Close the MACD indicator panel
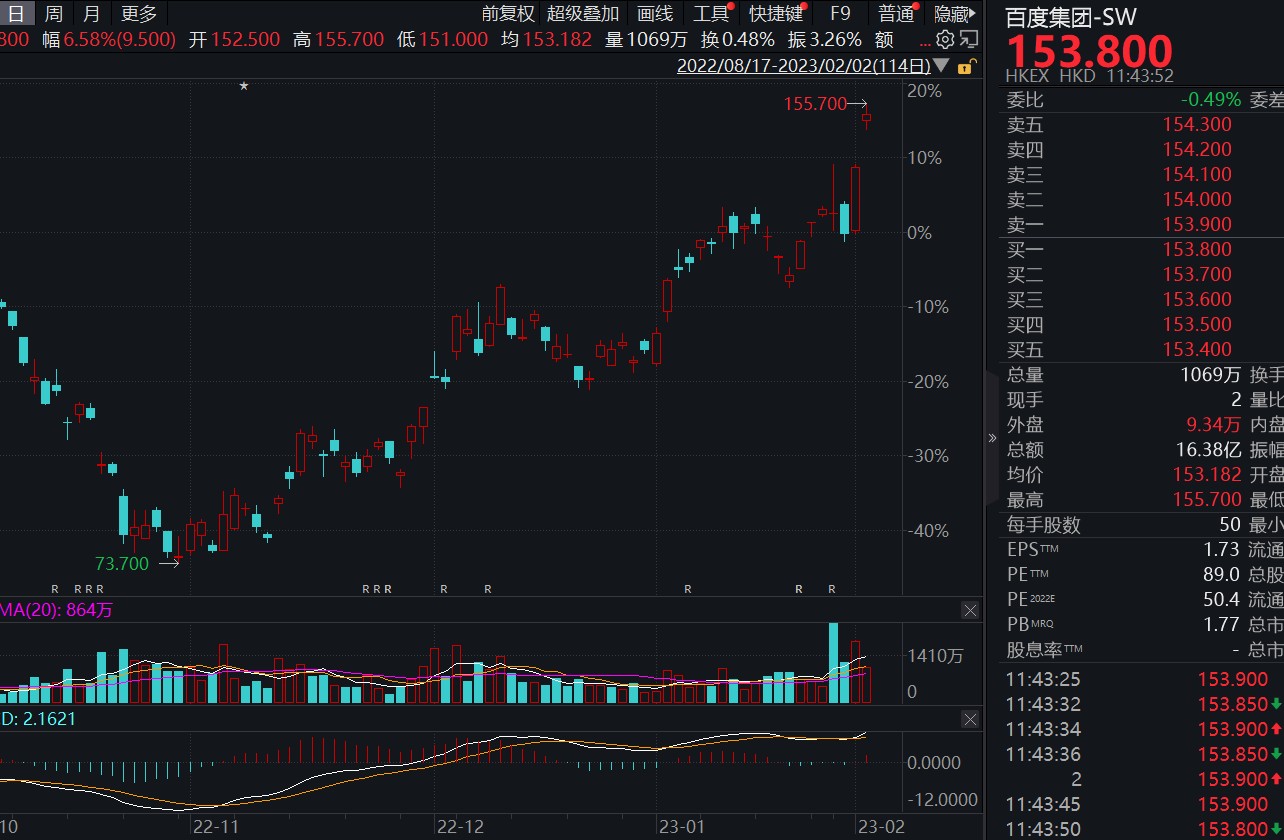The height and width of the screenshot is (840, 1284). click(969, 719)
